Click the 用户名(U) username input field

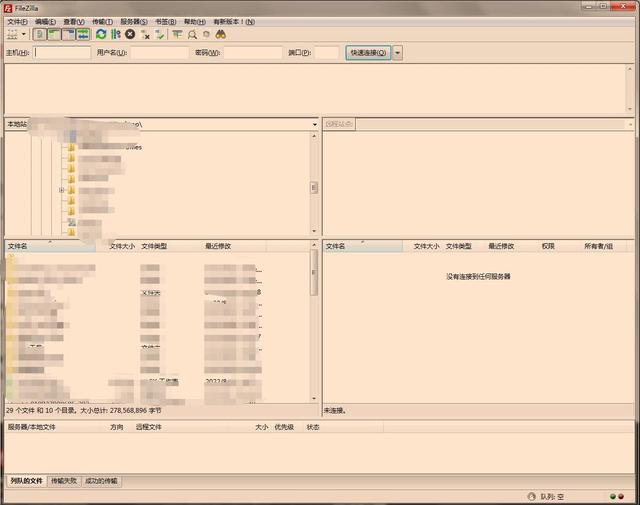click(160, 53)
